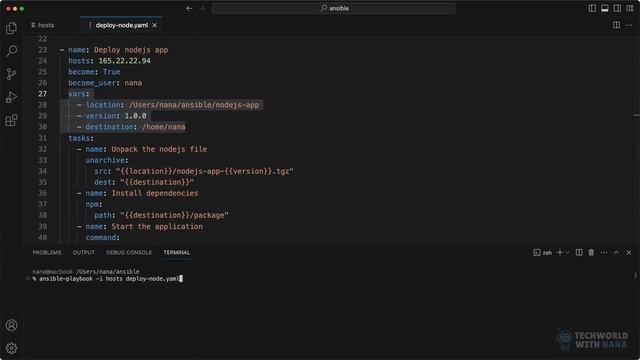Toggle the secondary side bar layout icon

pos(617,8)
